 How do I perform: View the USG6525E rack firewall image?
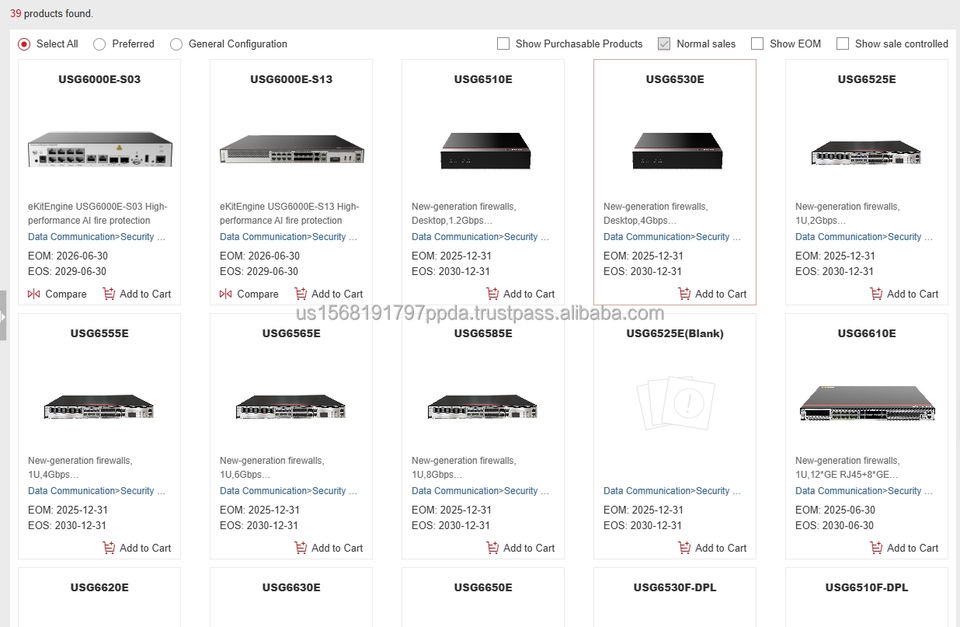pos(866,152)
